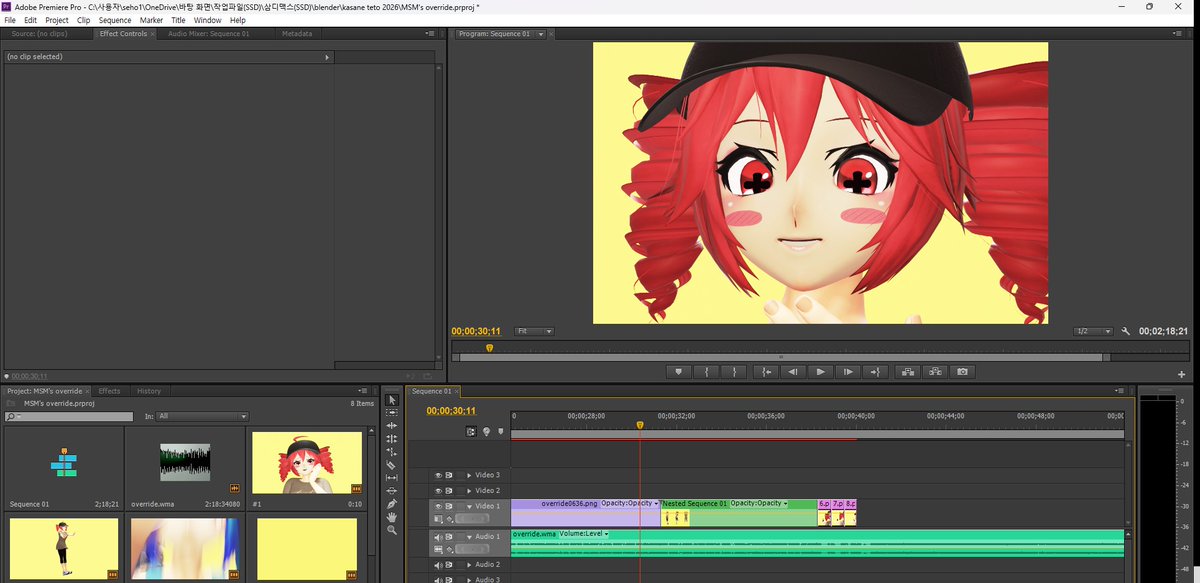Click the Lift button in Program Monitor
This screenshot has width=1200, height=583.
(x=907, y=371)
